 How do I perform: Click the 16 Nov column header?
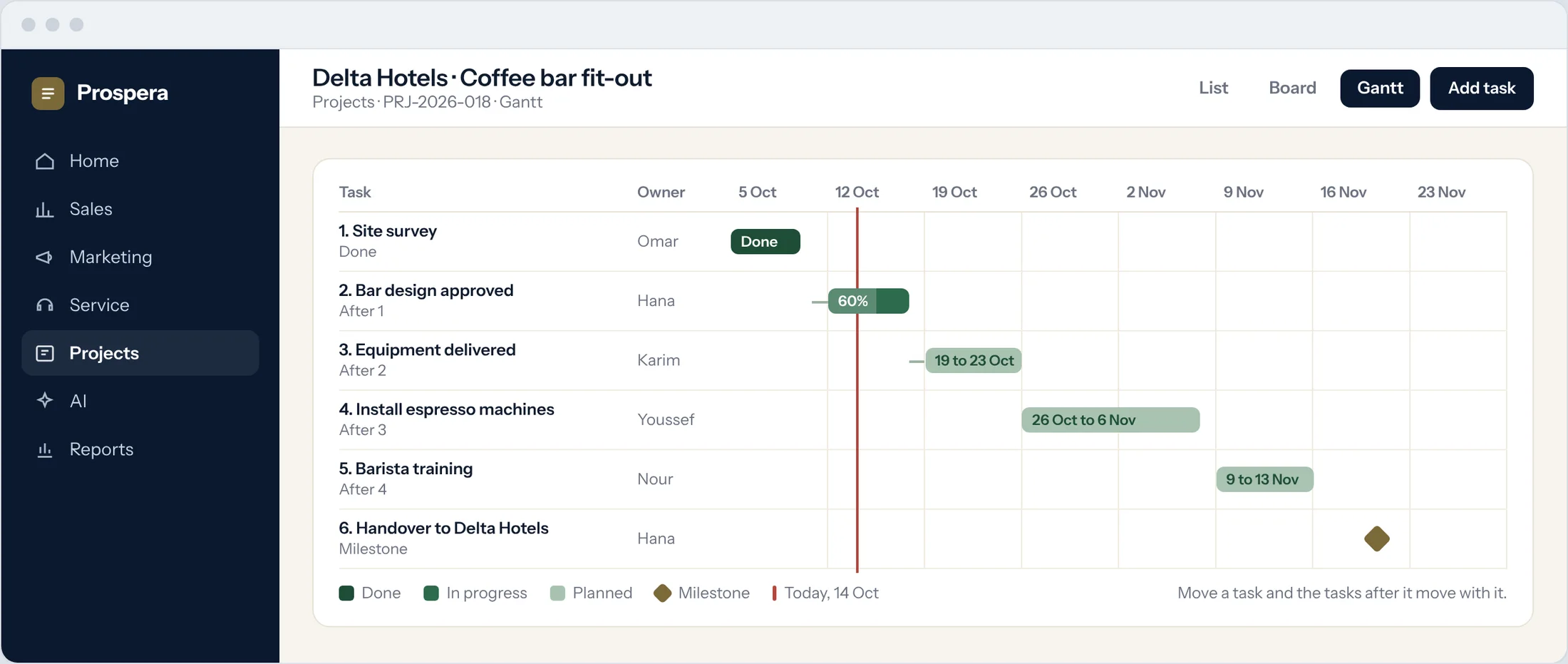1343,193
